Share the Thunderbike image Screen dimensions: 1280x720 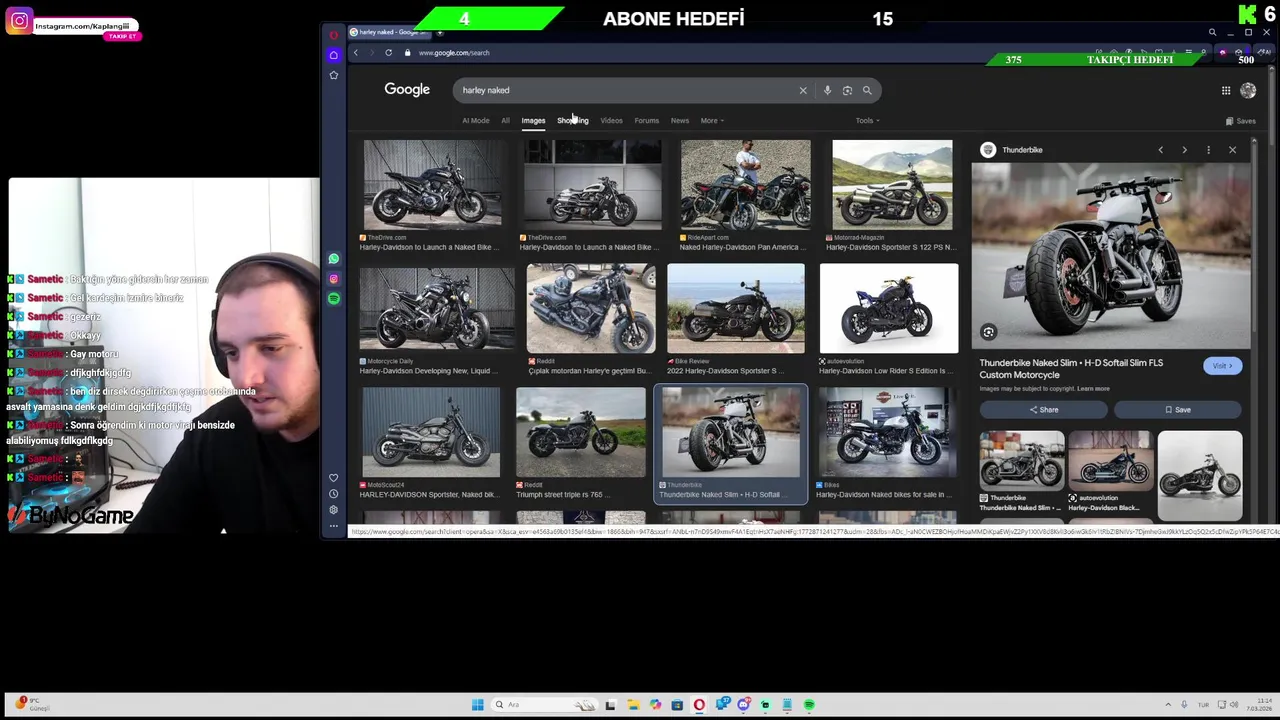coord(1044,410)
